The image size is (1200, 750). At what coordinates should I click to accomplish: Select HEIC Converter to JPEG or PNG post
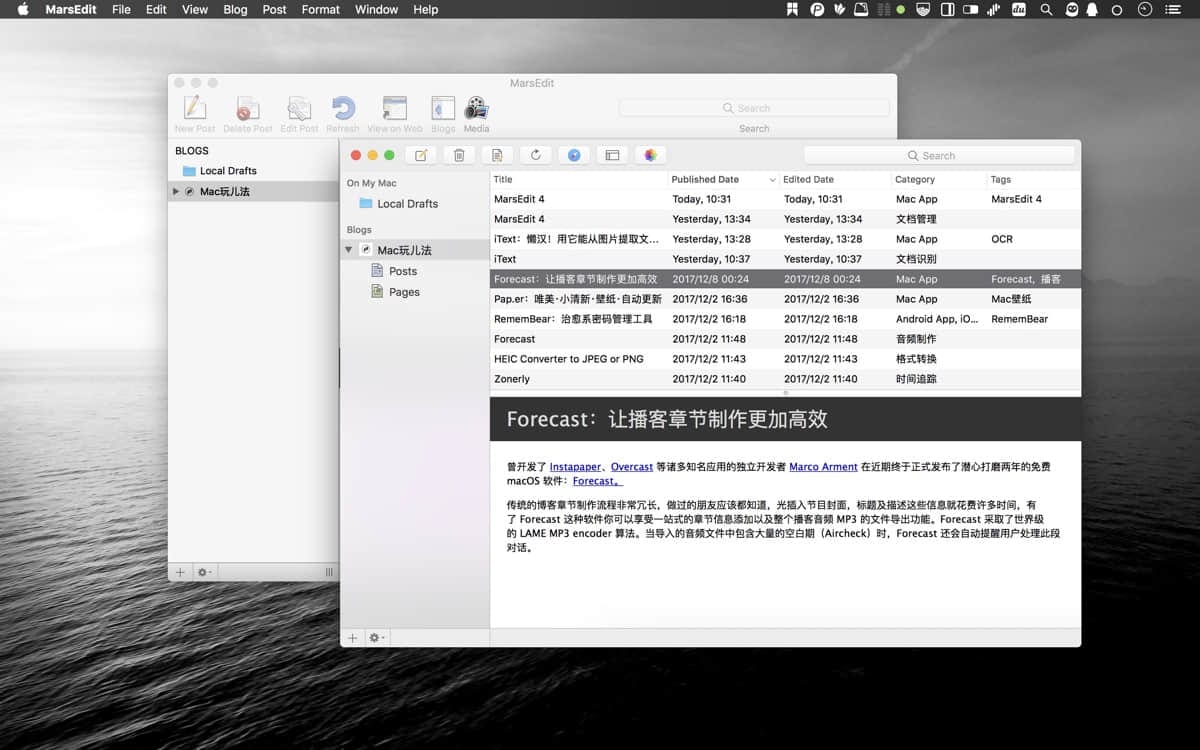(785, 359)
